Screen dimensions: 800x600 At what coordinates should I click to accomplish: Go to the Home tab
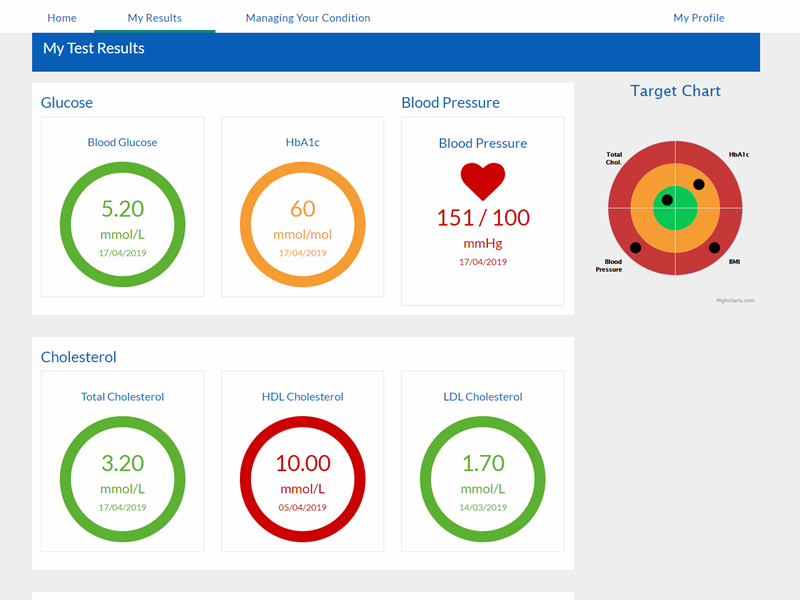pyautogui.click(x=62, y=18)
